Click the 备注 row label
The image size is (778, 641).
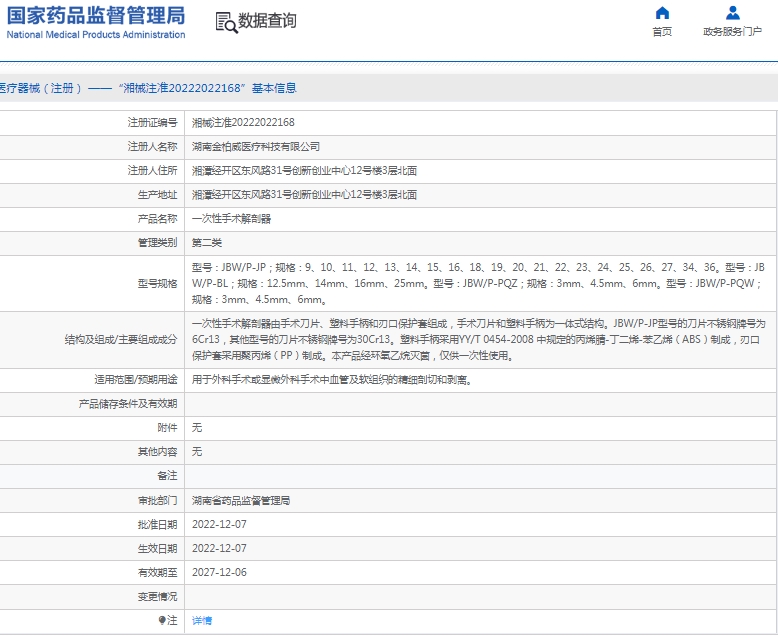coord(167,476)
